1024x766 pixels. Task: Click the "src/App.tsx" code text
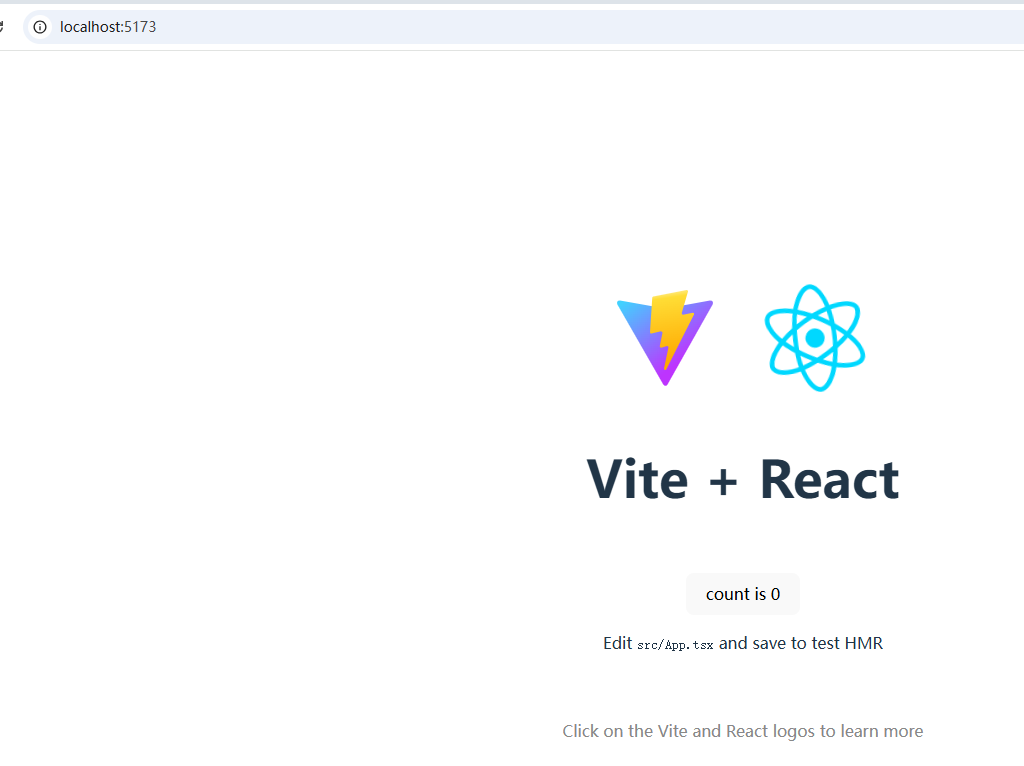pyautogui.click(x=675, y=645)
